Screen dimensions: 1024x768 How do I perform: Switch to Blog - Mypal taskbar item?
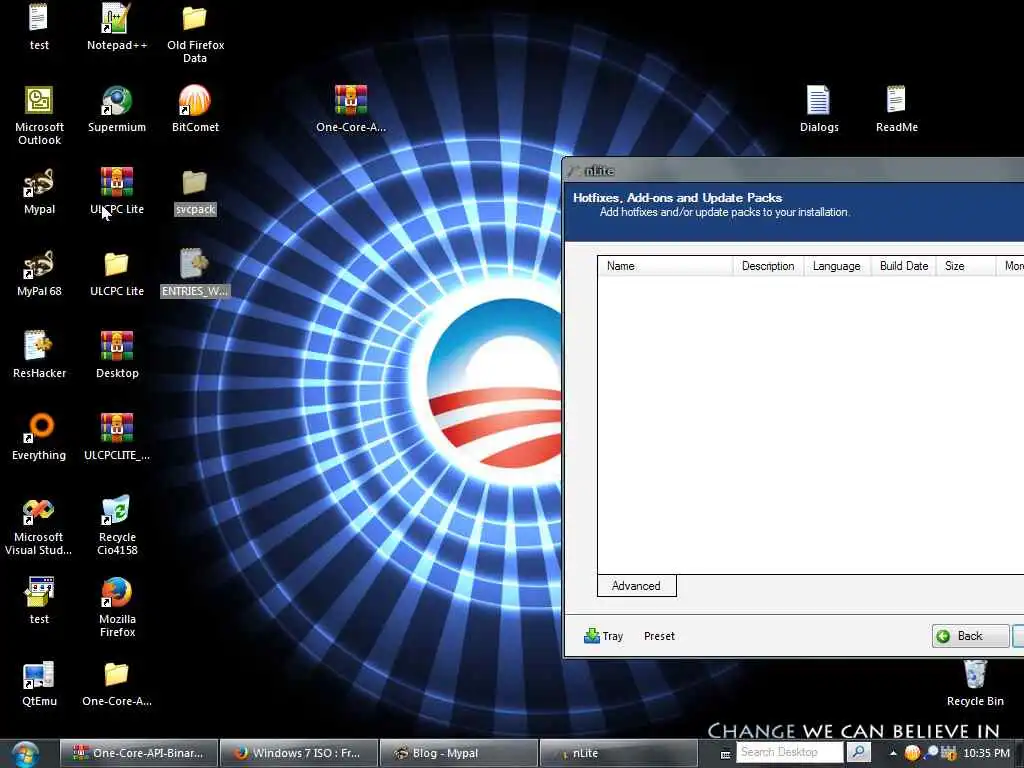point(458,753)
